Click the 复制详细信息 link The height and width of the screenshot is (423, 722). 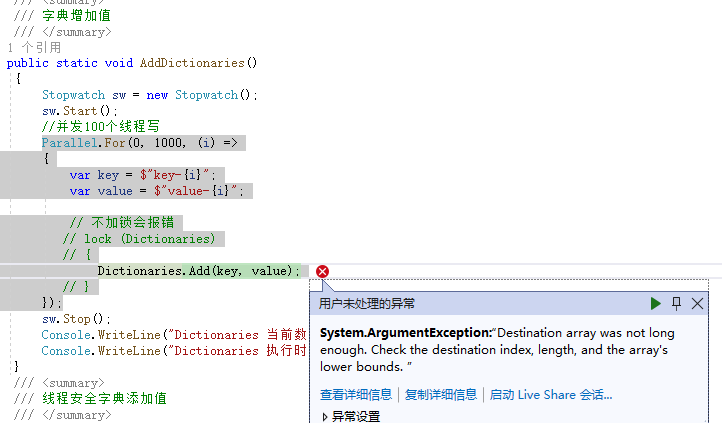[441, 395]
